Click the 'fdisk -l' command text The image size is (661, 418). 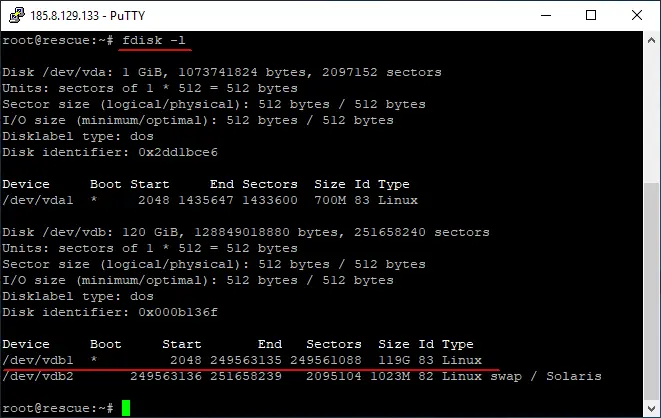pyautogui.click(x=154, y=40)
